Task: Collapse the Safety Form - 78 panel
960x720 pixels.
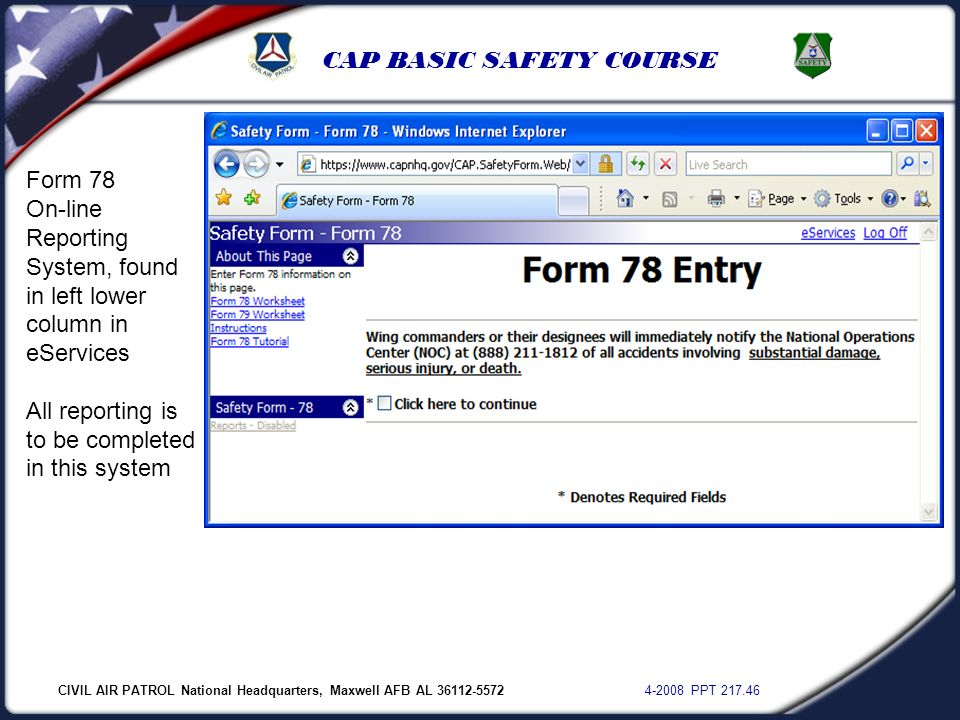Action: [350, 407]
